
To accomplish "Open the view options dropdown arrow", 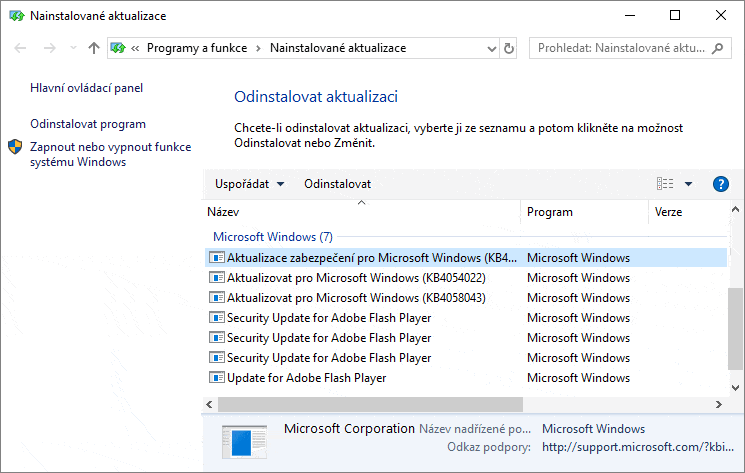I will pyautogui.click(x=688, y=184).
